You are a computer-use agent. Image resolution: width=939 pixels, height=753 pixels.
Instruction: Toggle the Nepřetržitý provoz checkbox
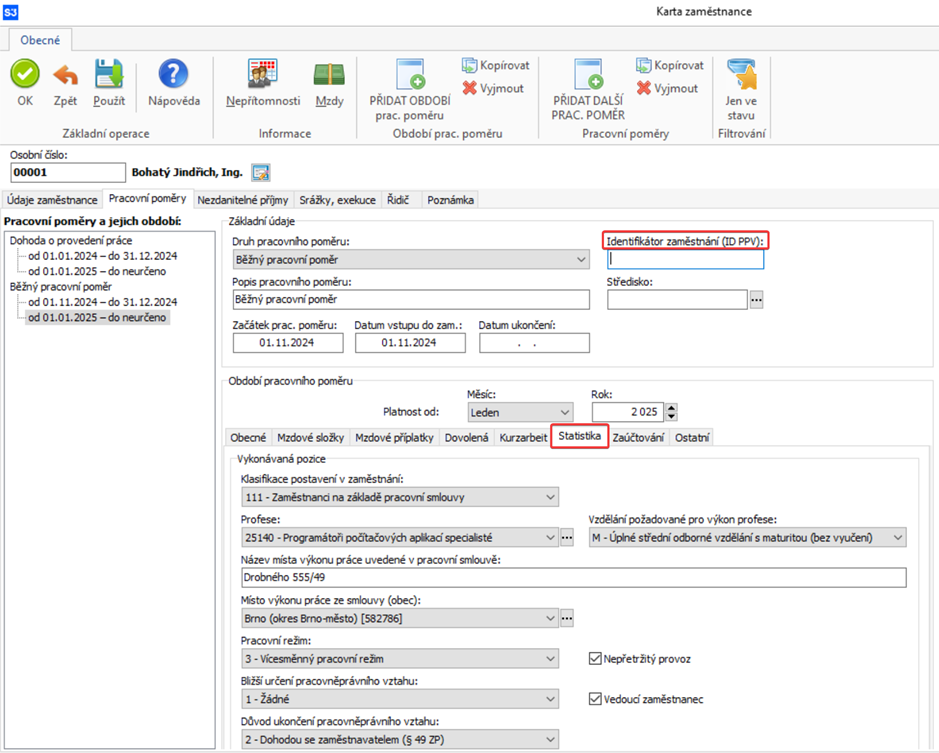click(596, 659)
